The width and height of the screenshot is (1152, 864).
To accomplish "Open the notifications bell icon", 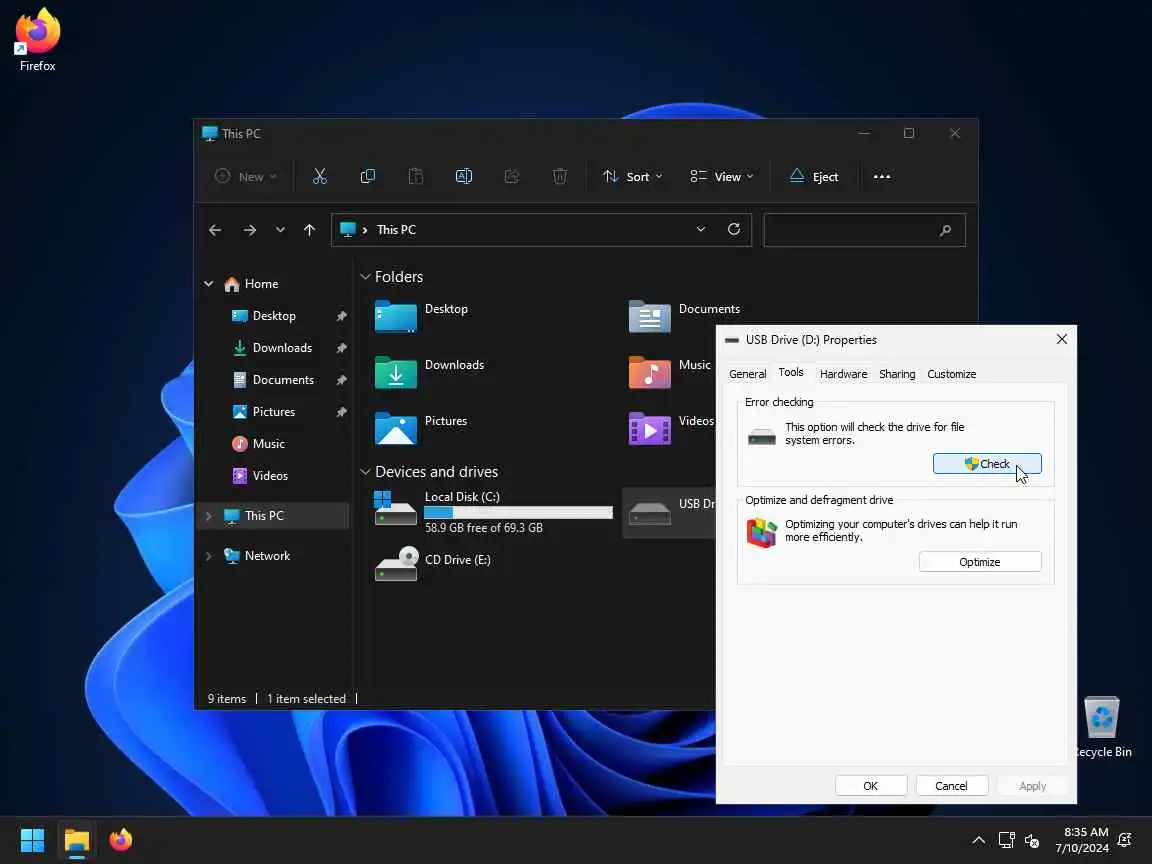I will [1124, 840].
